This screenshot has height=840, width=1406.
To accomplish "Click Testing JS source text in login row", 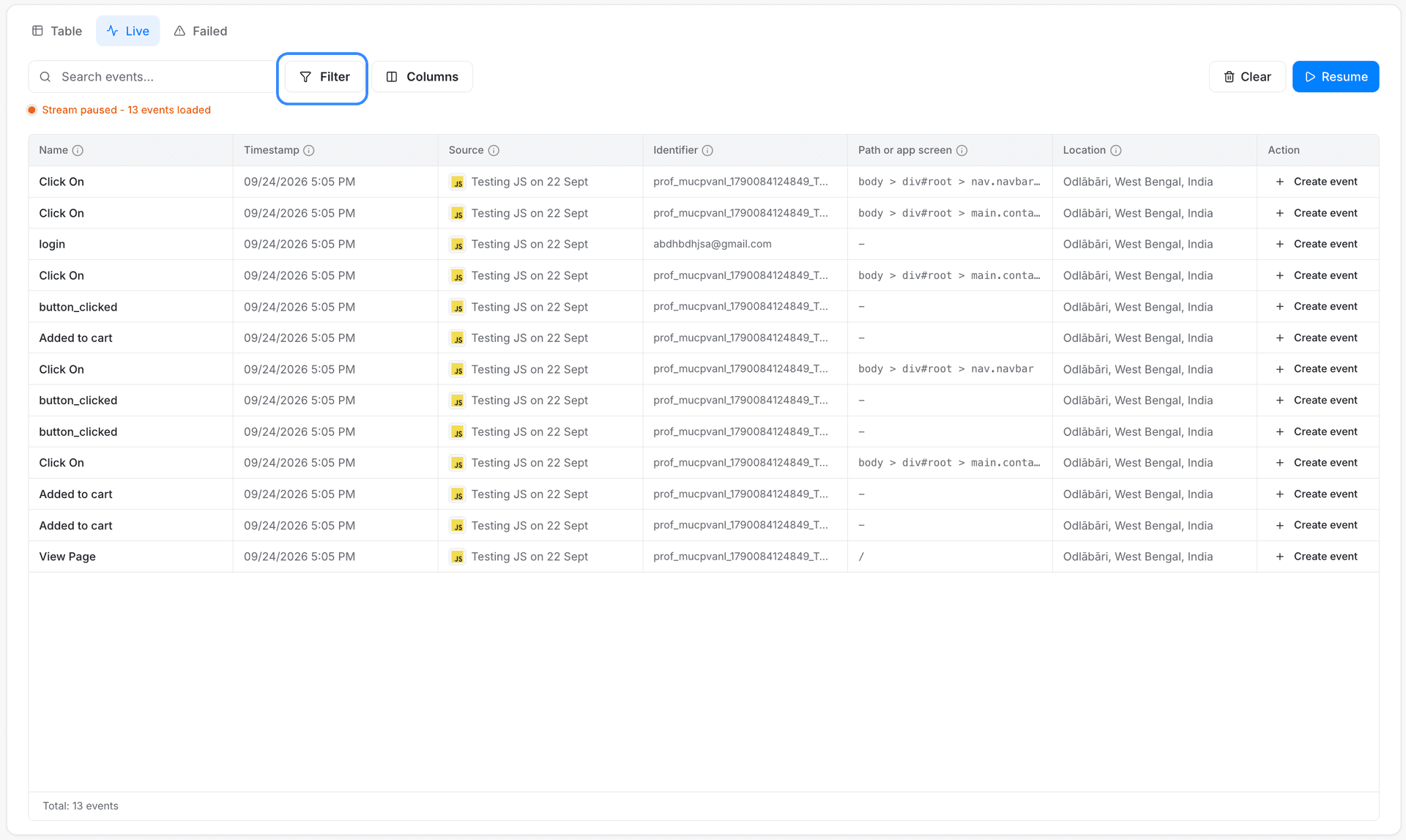I will (x=529, y=244).
